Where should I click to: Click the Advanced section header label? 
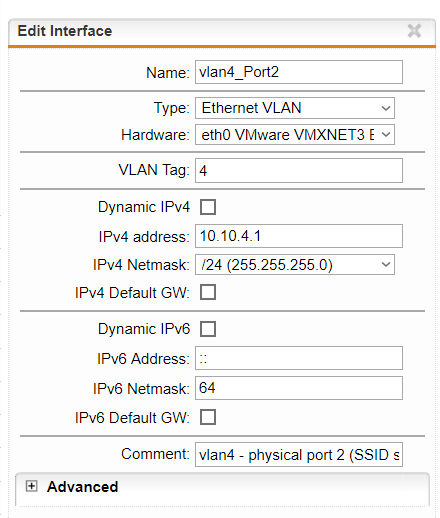point(83,487)
